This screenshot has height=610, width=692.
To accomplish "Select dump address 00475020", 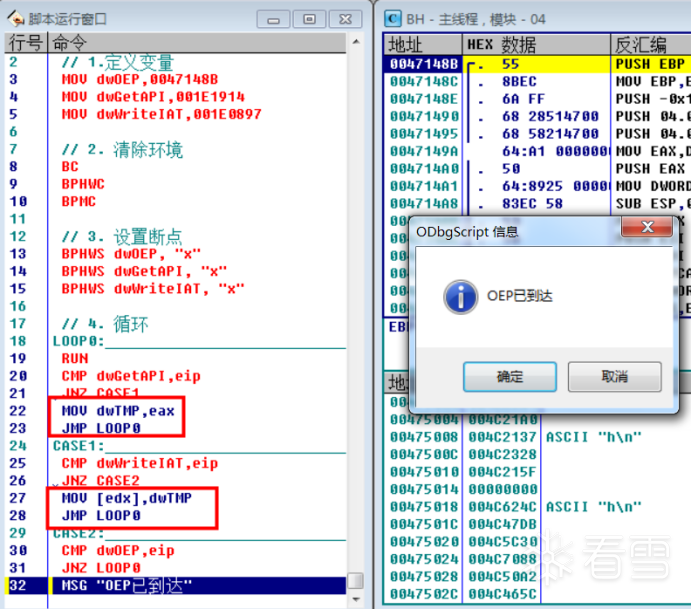I will click(x=424, y=542).
